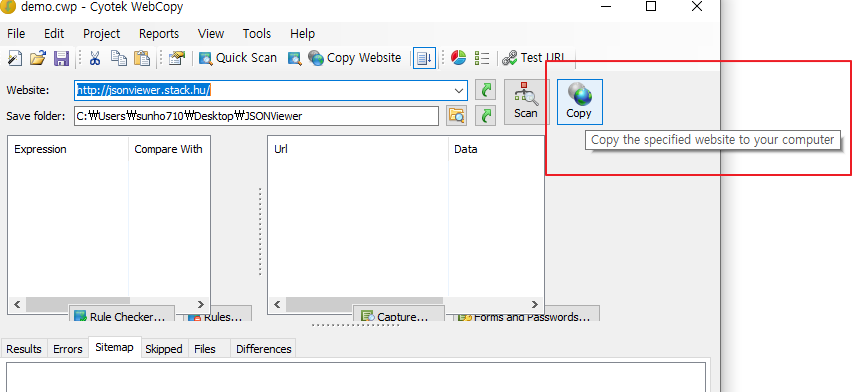
Task: Click the Compare With column header
Action: 169,149
